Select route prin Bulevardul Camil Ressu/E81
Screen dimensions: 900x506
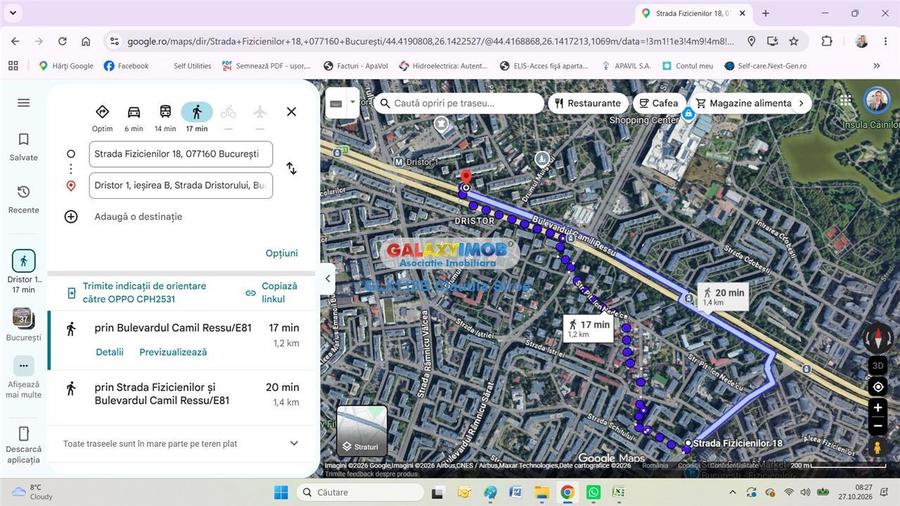pos(183,340)
